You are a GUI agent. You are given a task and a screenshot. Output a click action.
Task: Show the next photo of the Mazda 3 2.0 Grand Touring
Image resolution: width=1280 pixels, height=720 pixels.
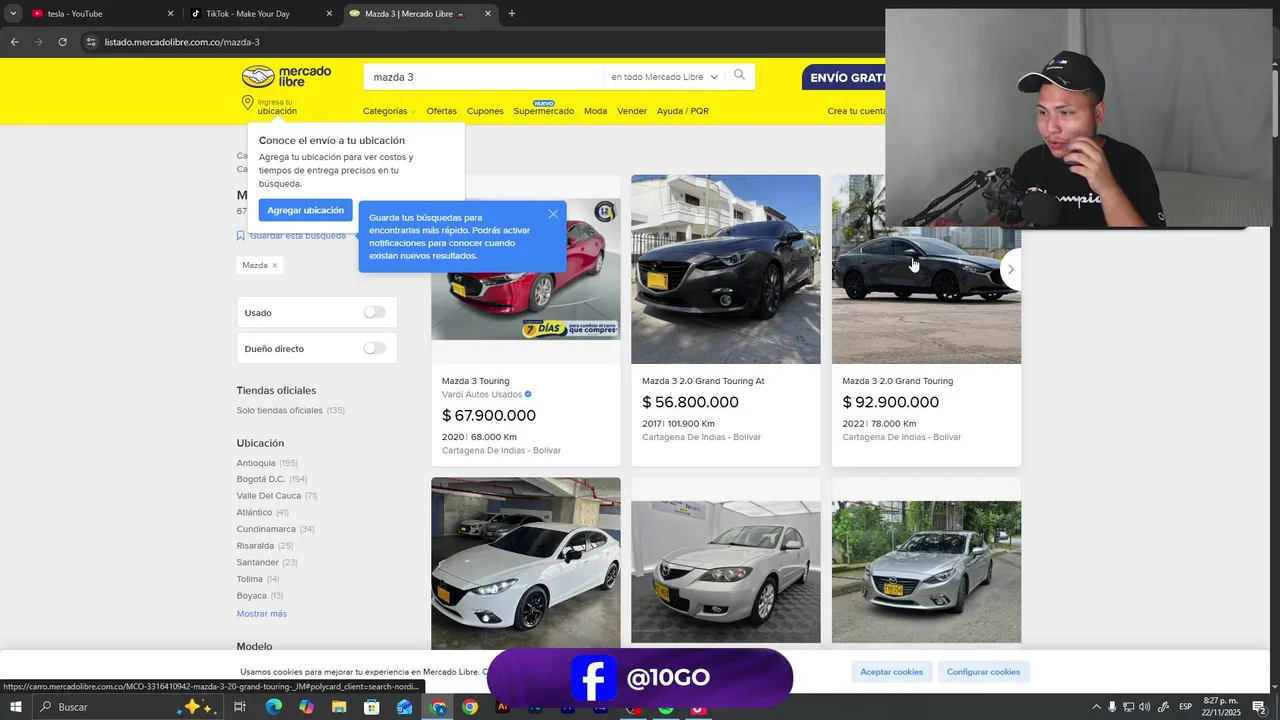point(1010,269)
